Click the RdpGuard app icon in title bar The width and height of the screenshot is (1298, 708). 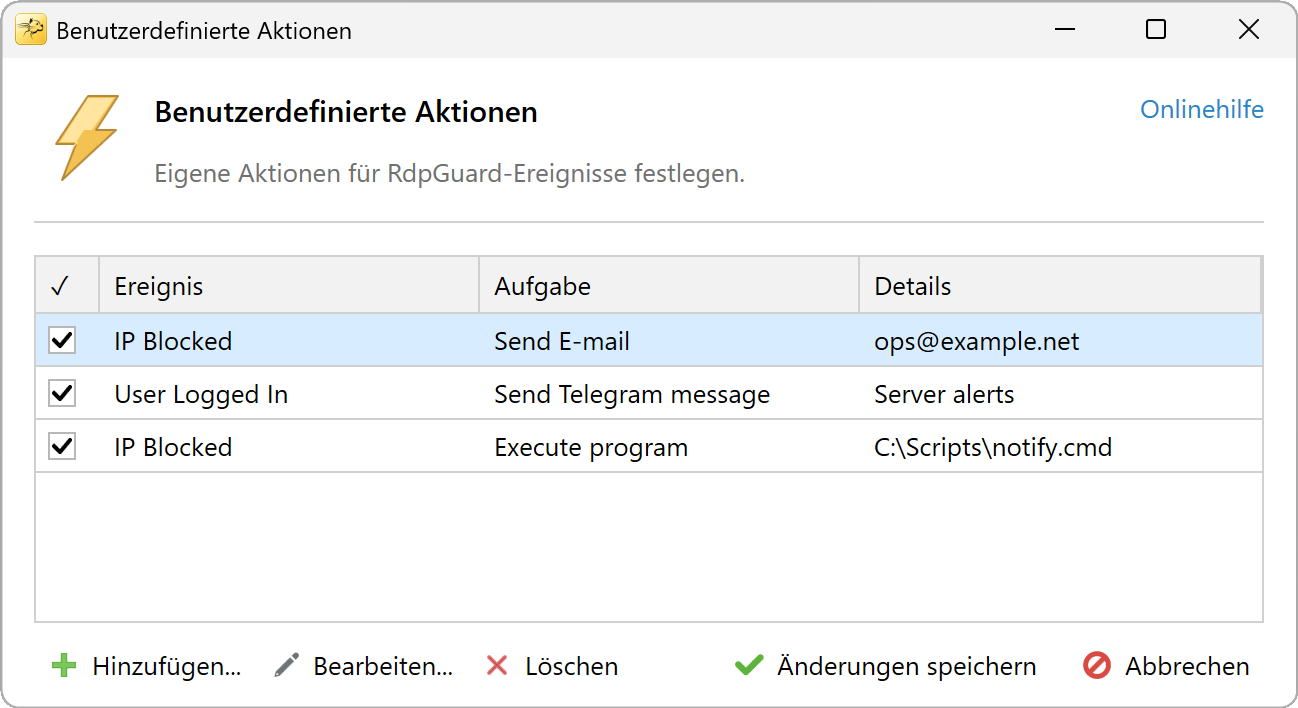click(x=31, y=30)
